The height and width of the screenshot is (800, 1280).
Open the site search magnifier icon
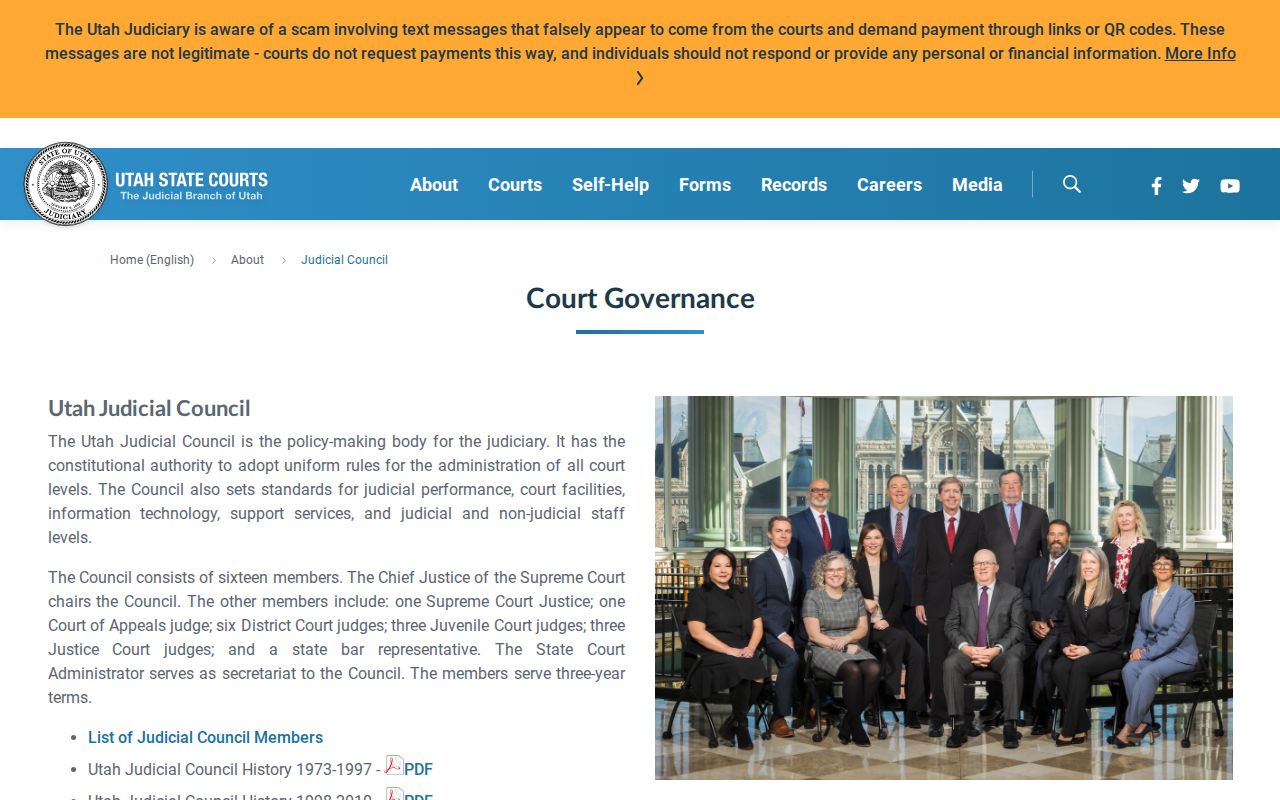[1072, 184]
